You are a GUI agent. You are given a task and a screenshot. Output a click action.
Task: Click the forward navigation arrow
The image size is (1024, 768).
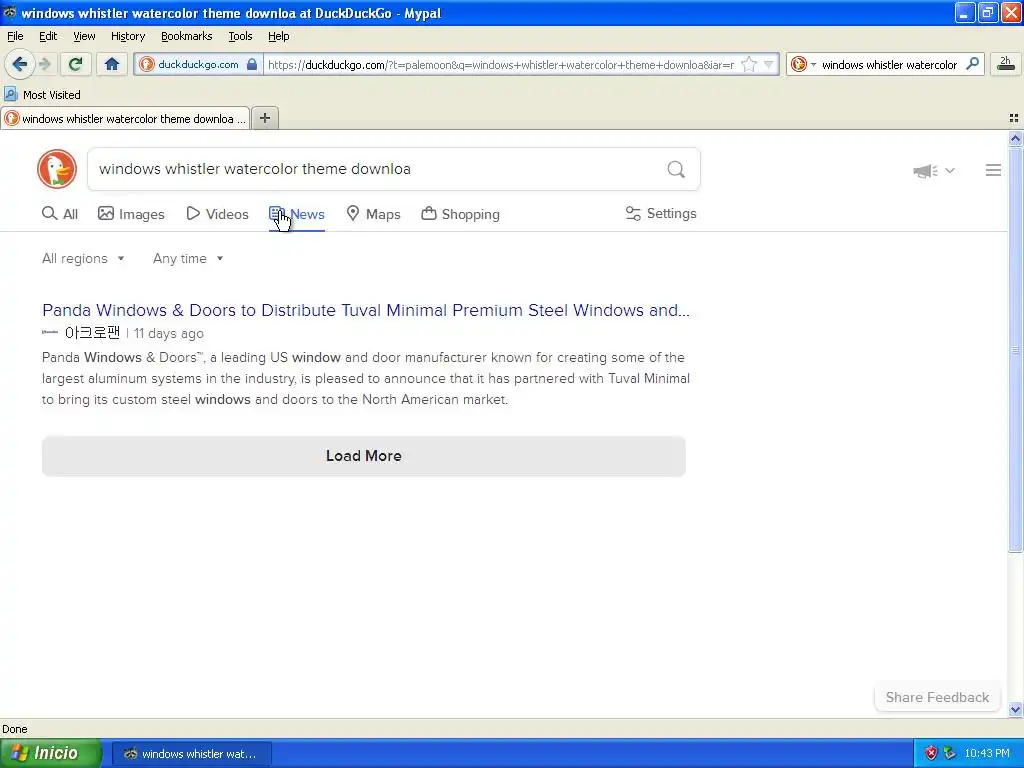click(44, 64)
